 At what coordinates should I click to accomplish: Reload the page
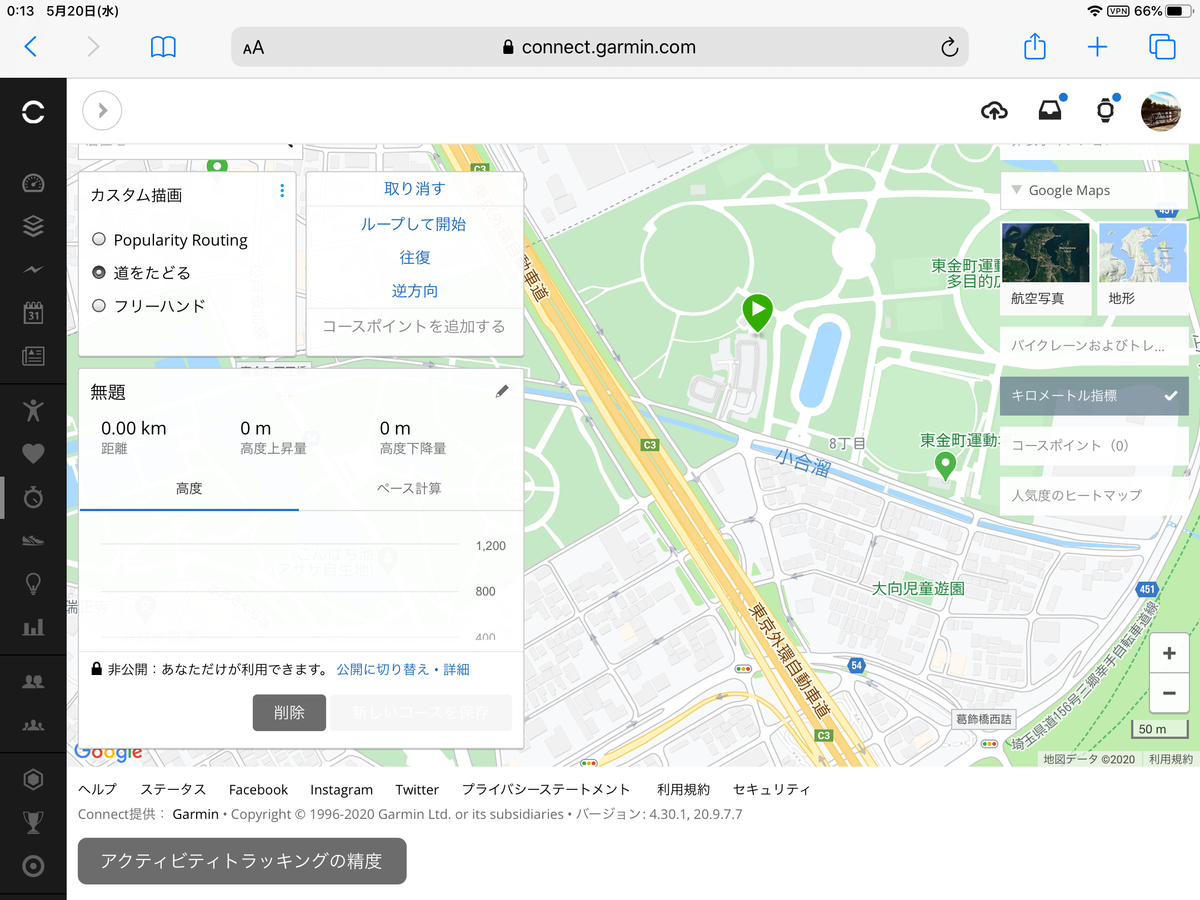click(x=949, y=47)
